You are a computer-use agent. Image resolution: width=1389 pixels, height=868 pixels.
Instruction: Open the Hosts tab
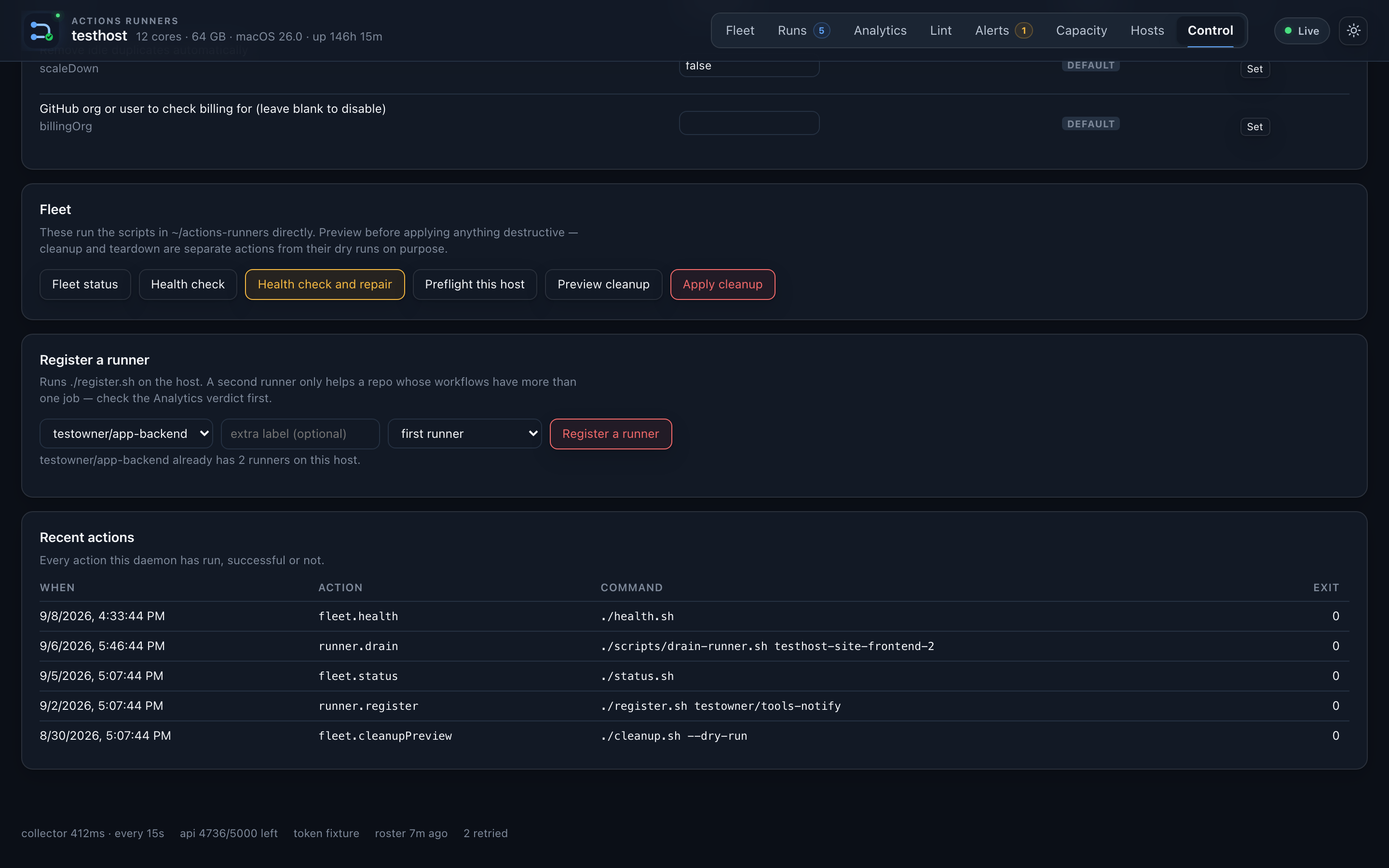pyautogui.click(x=1147, y=30)
